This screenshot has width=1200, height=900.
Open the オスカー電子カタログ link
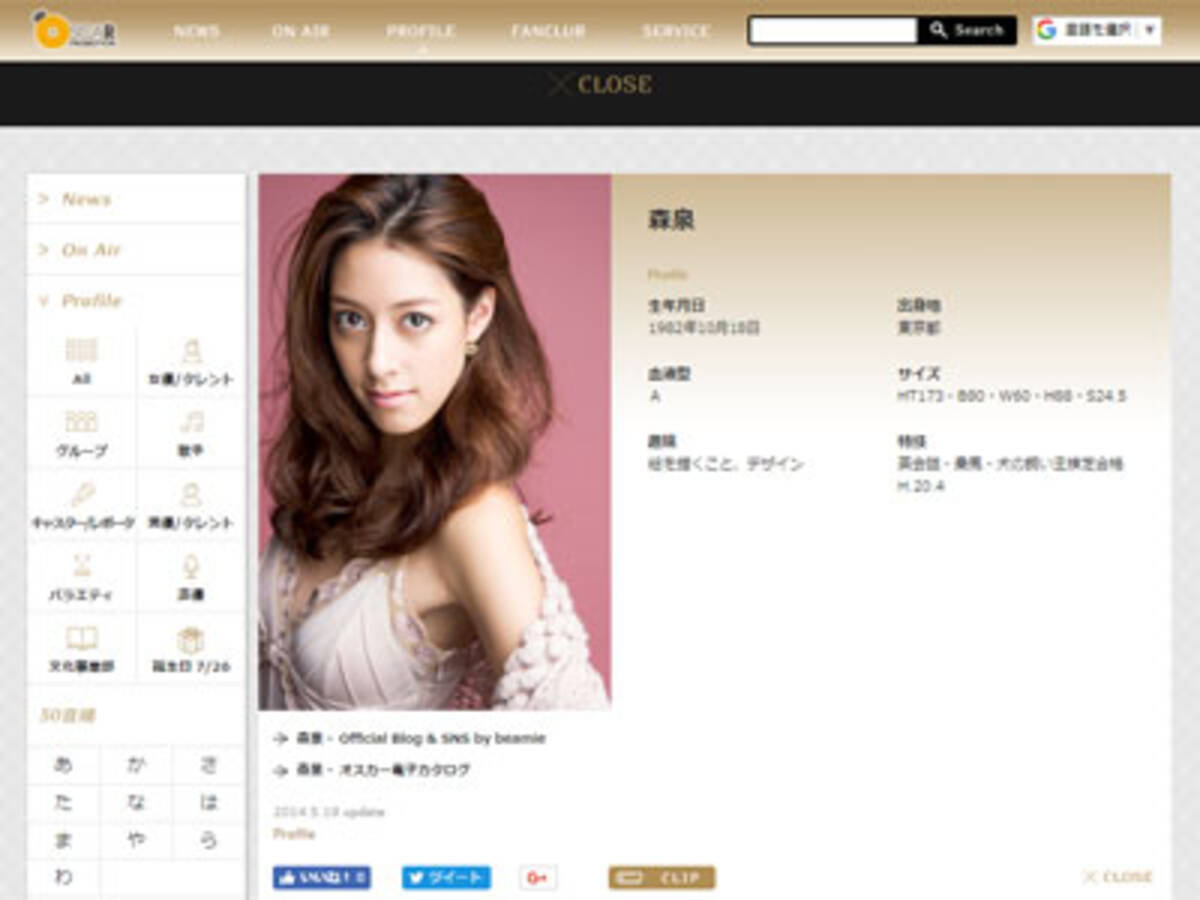383,770
